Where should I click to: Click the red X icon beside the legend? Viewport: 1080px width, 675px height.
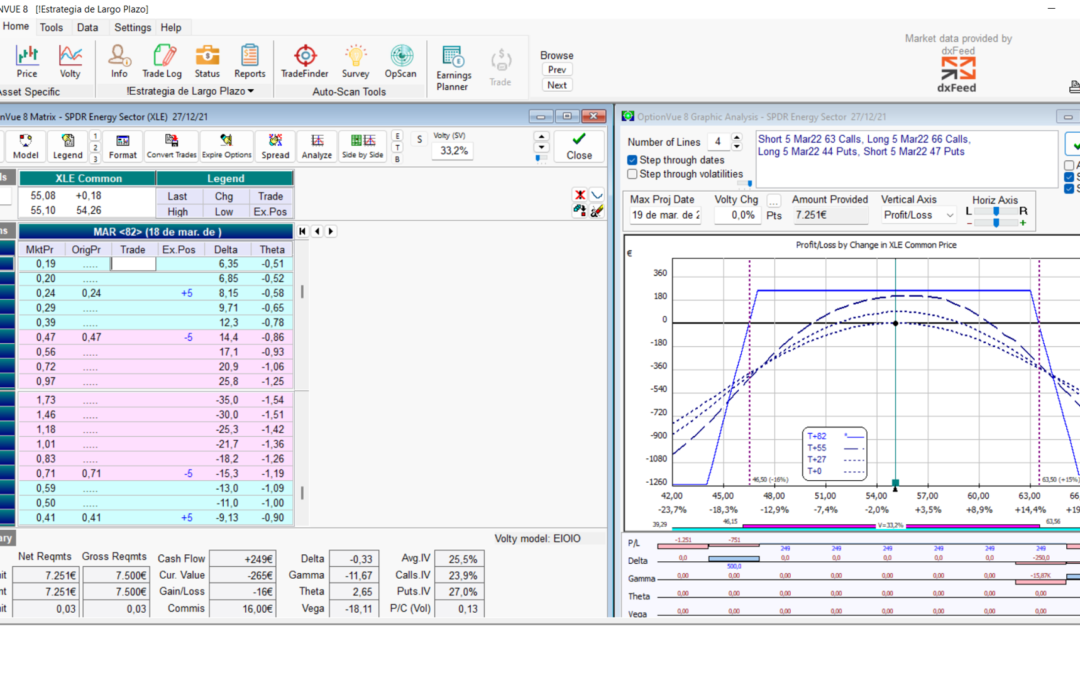coord(580,195)
